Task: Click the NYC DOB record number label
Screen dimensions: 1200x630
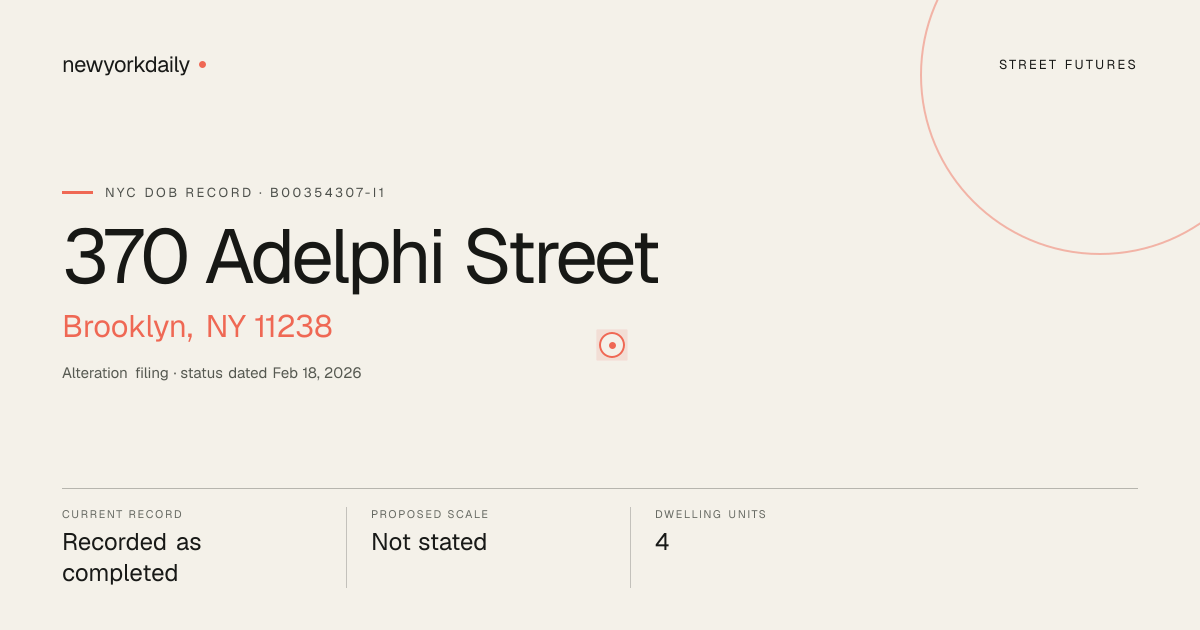Action: tap(245, 192)
